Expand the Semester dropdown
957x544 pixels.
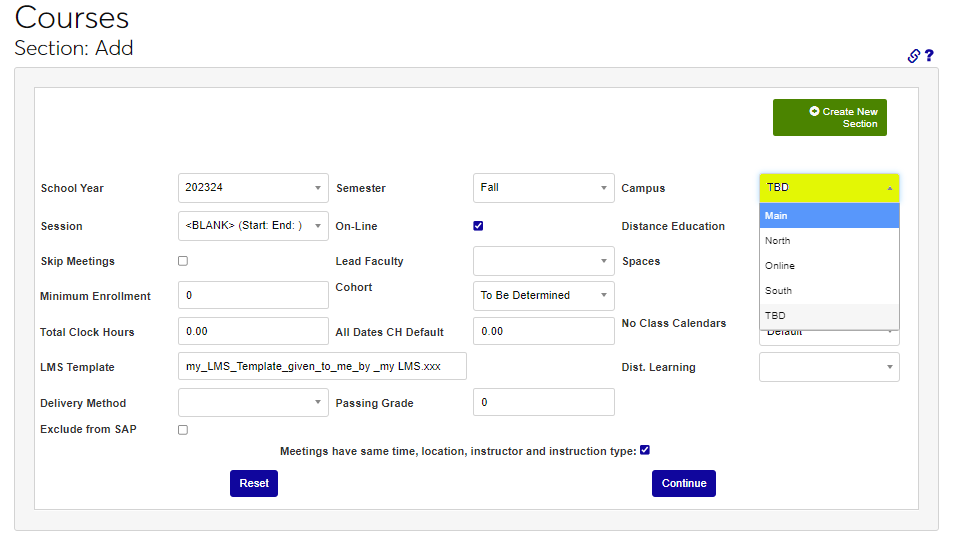tap(543, 188)
